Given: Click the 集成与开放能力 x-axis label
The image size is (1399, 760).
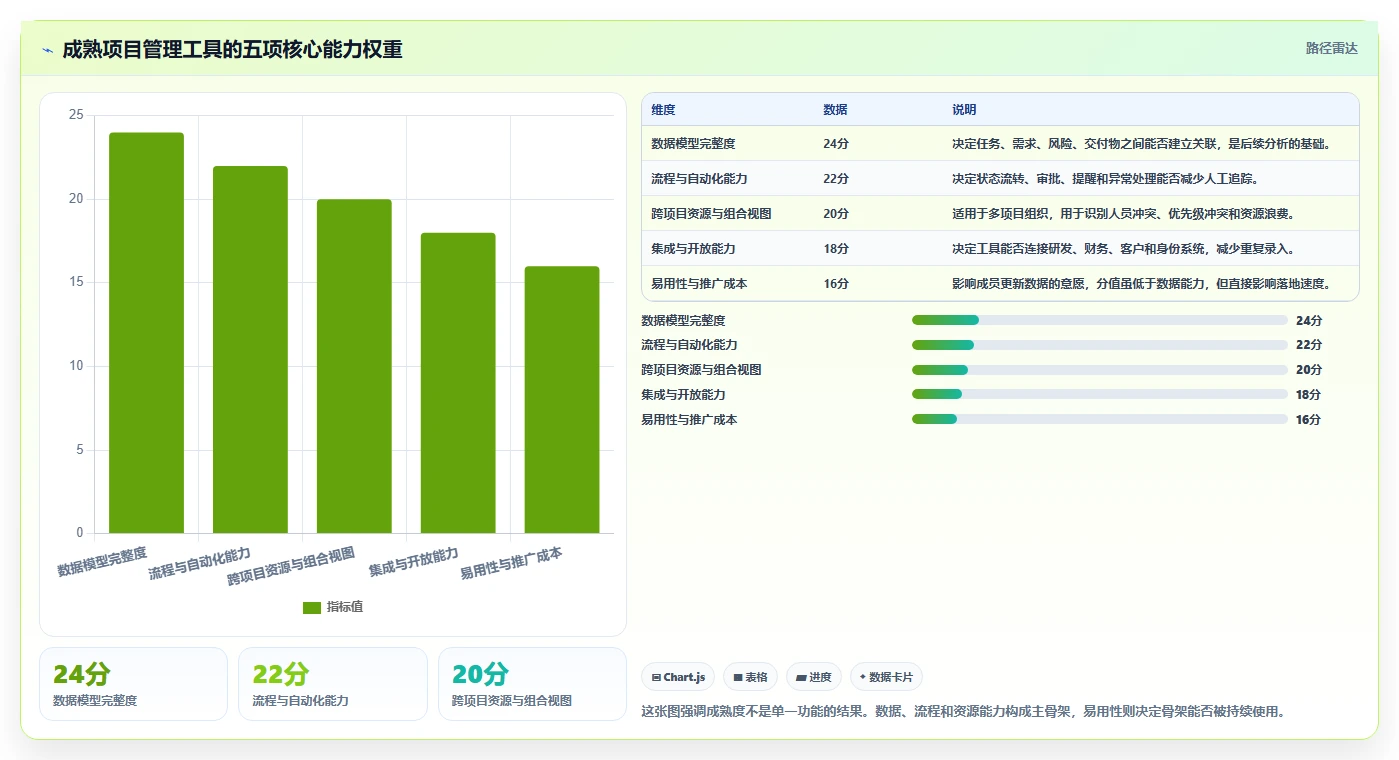Looking at the screenshot, I should [413, 562].
